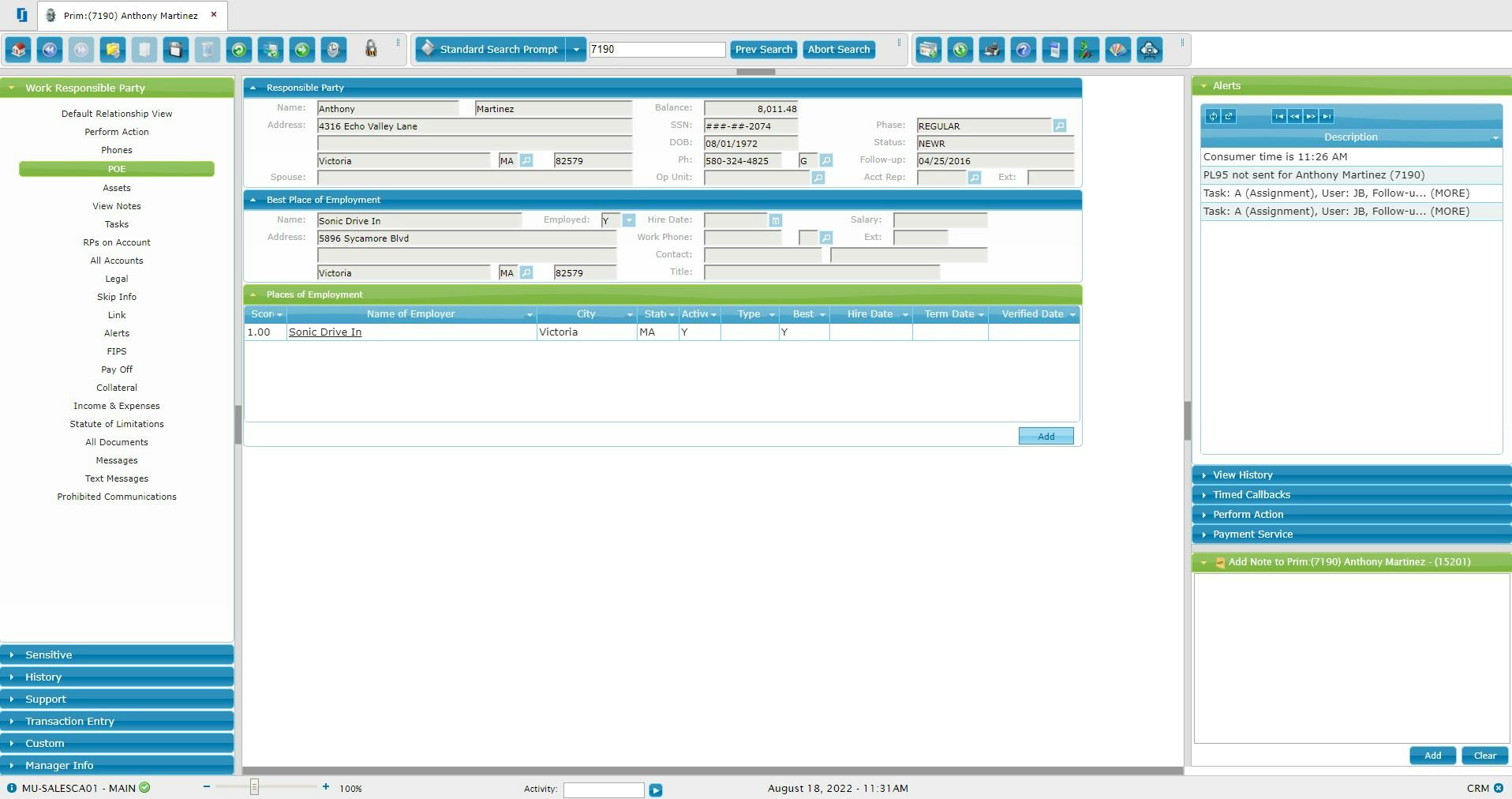Open the color palette toolbar icon
The width and height of the screenshot is (1512, 799).
1118,49
